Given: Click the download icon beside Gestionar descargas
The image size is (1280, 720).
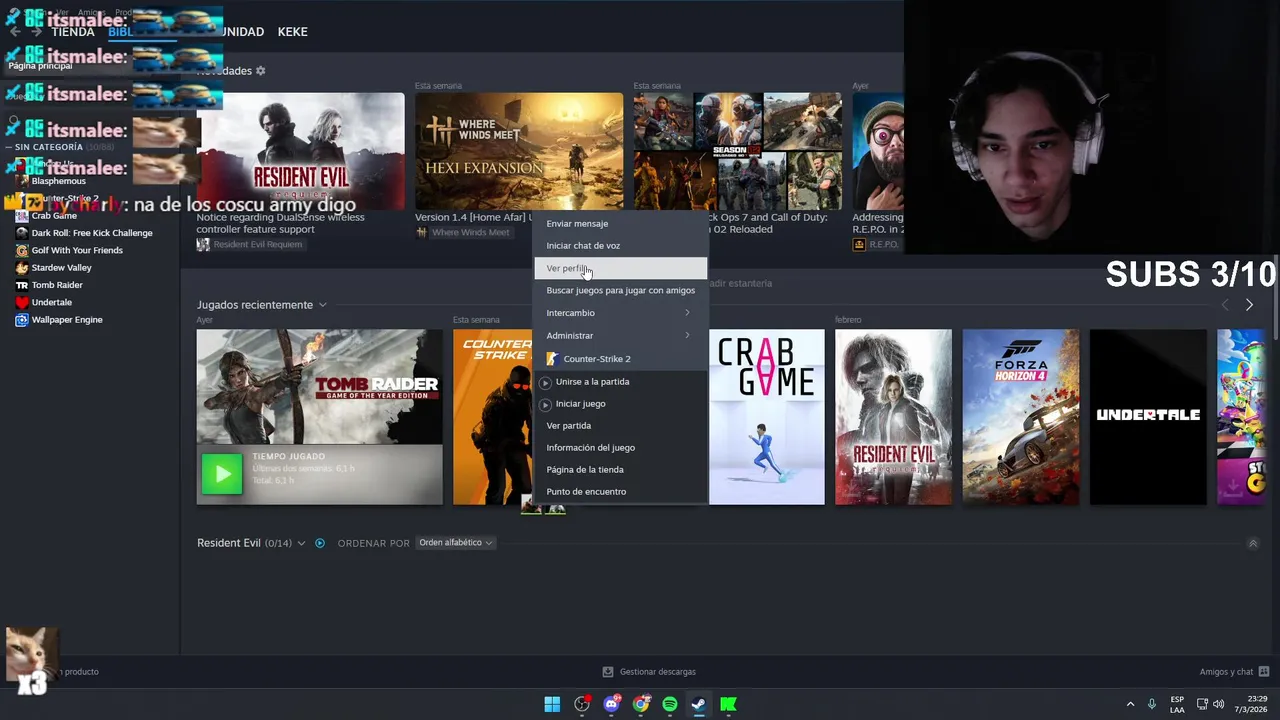Looking at the screenshot, I should point(608,672).
